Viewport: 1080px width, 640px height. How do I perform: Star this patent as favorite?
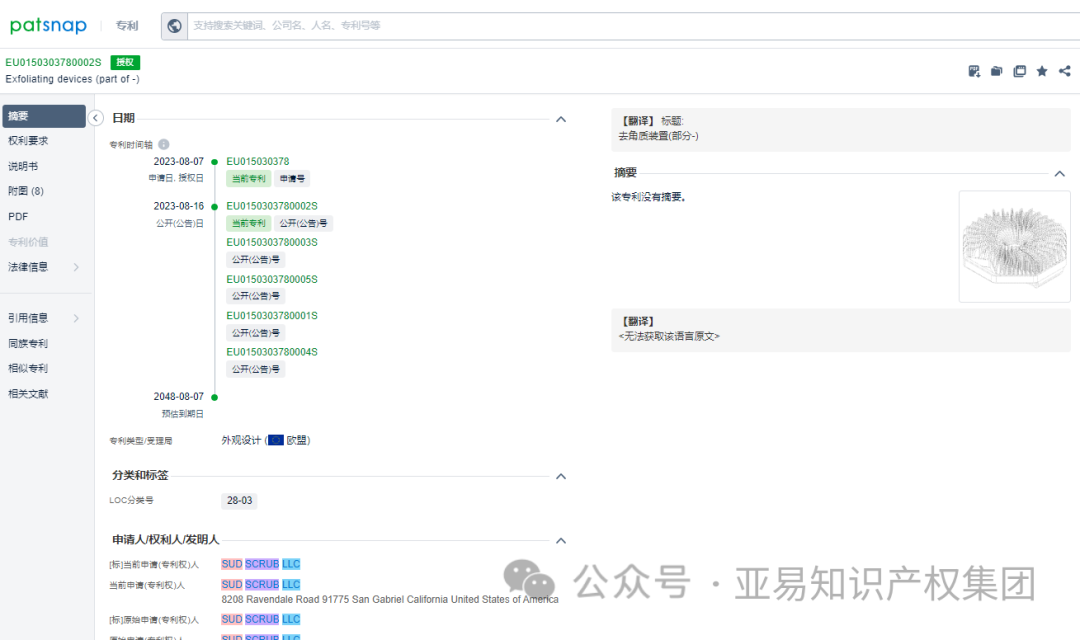[x=1042, y=71]
